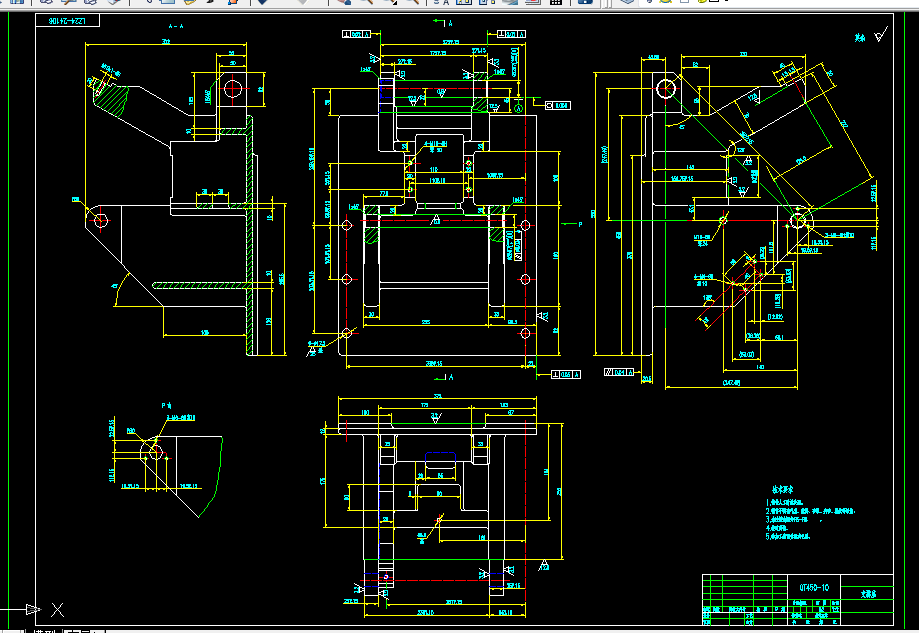Select the Zoom Out tool
Screen dimensions: 919x633
click(x=416, y=5)
